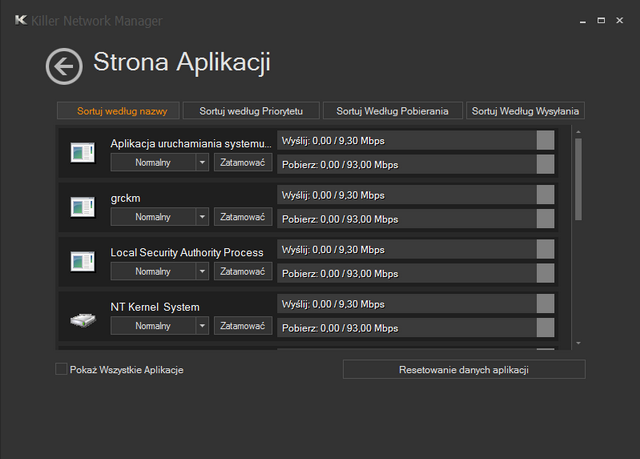640x459 pixels.
Task: Minimize the Killer Network Manager window
Action: click(x=583, y=20)
